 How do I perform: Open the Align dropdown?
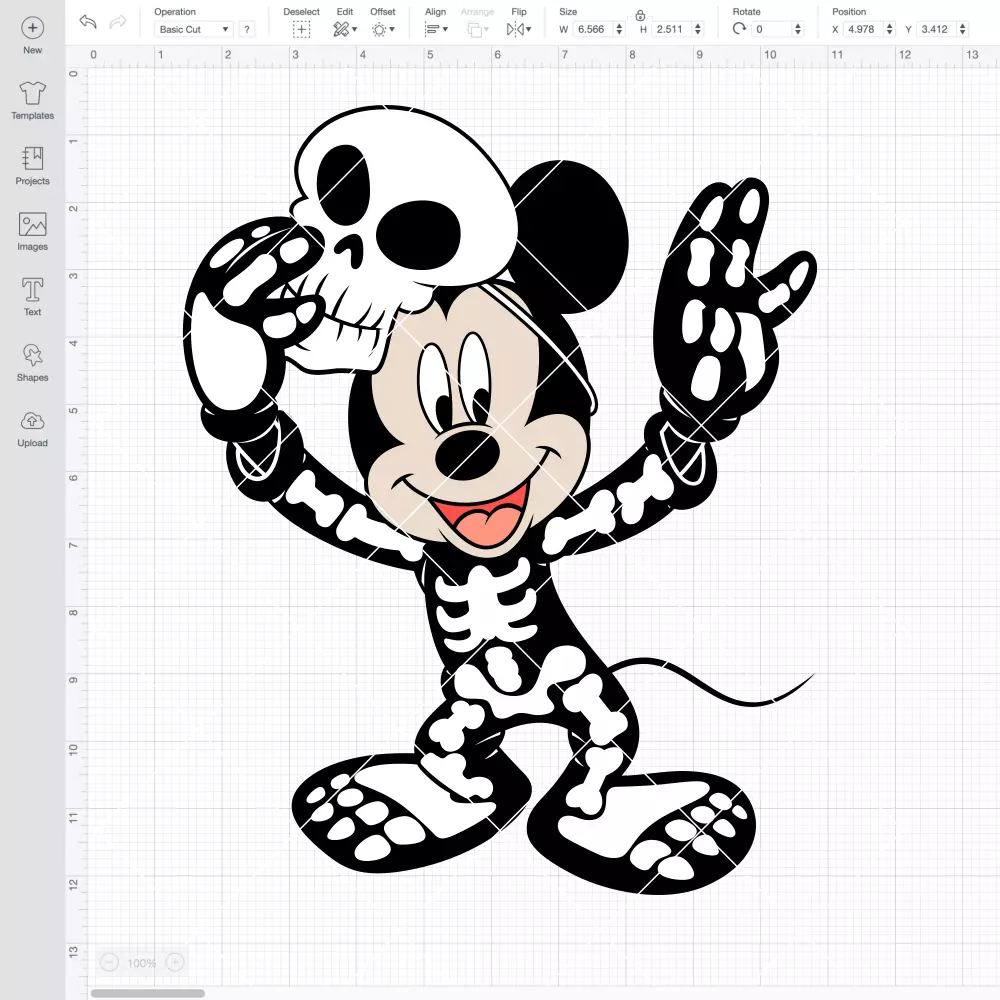point(436,29)
